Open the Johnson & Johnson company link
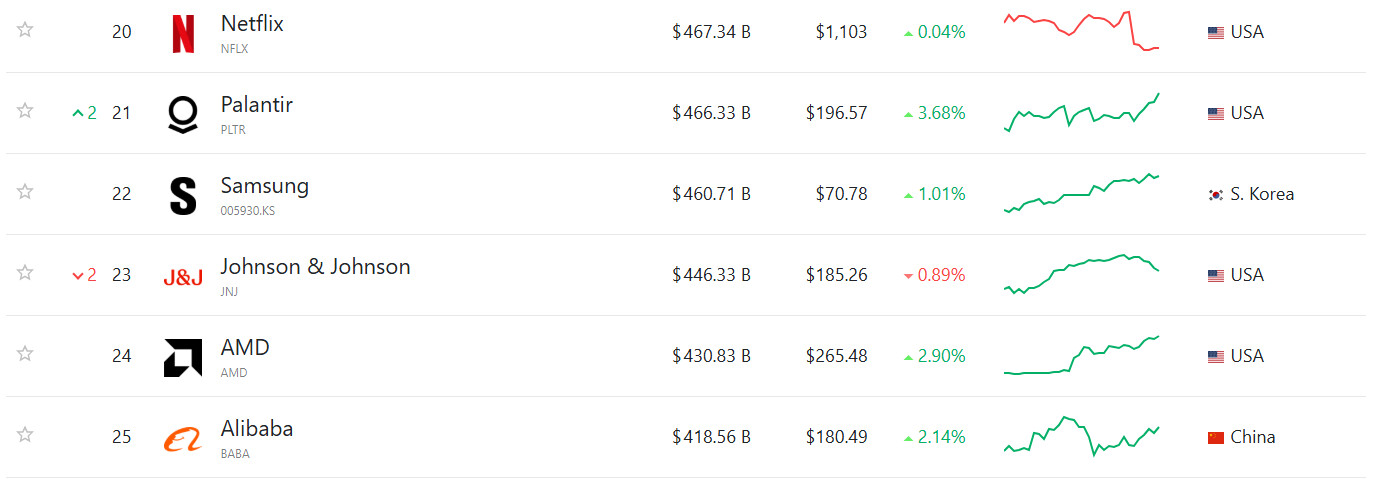1378x479 pixels. [x=315, y=267]
